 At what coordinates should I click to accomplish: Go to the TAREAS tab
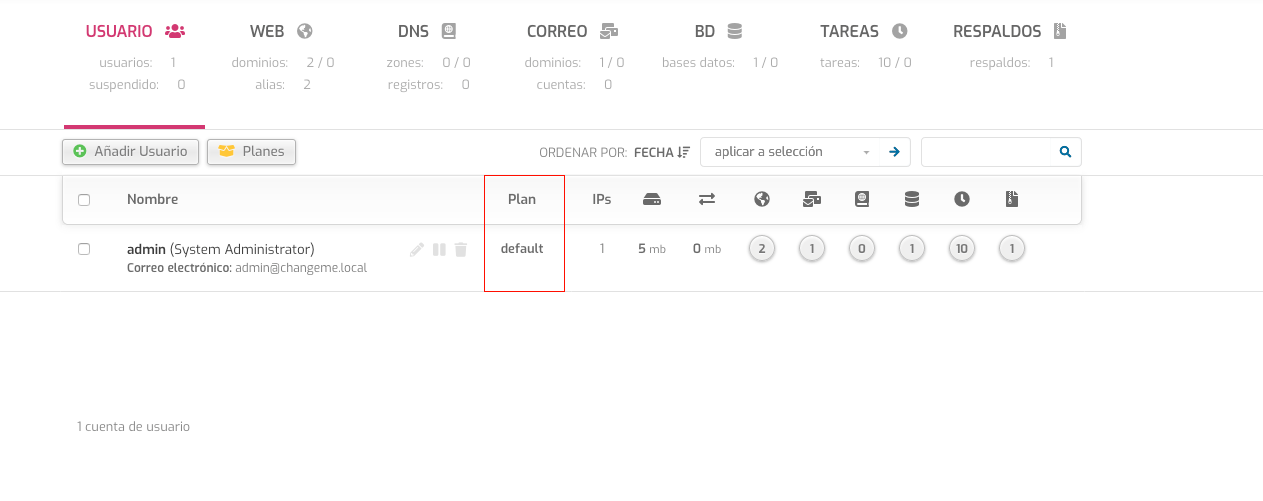pyautogui.click(x=864, y=31)
